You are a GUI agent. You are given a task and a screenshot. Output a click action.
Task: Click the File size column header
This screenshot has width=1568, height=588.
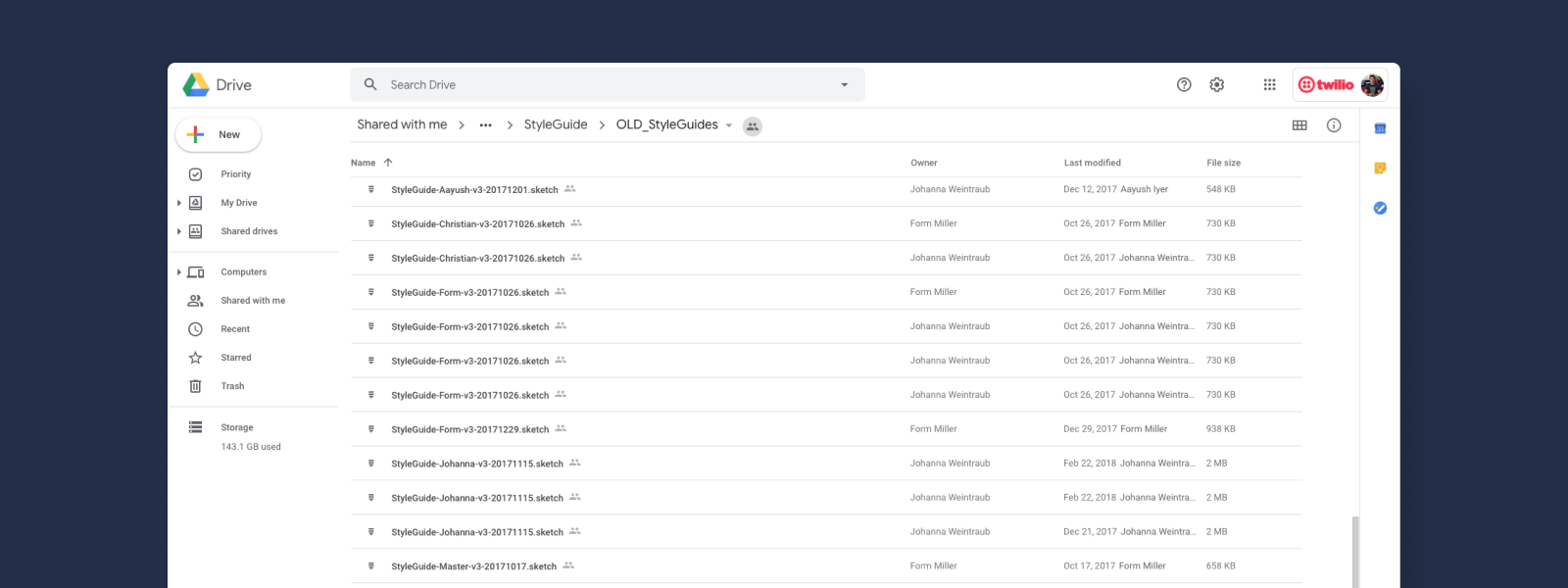click(1223, 163)
